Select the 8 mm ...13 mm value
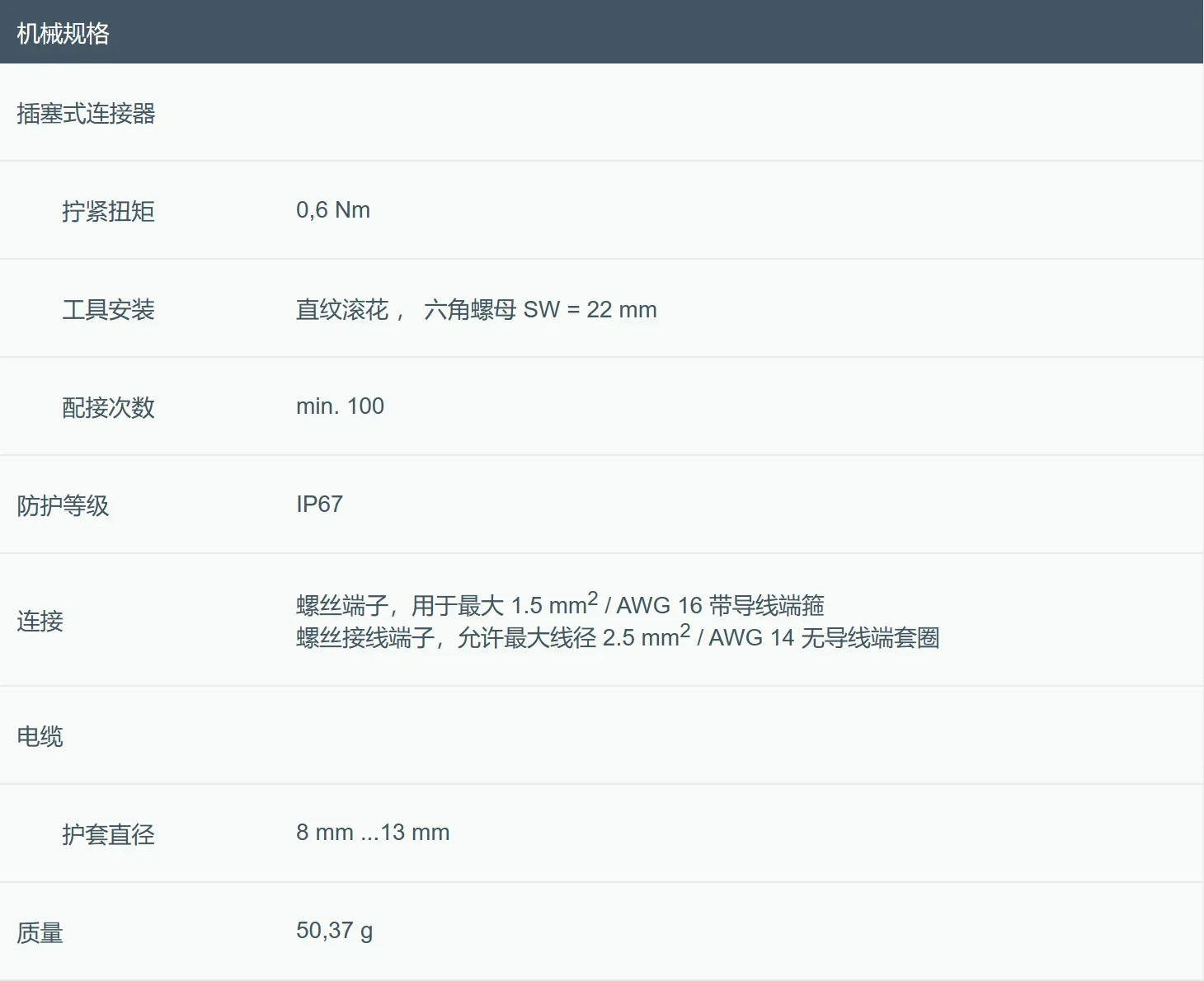Viewport: 1204px width, 981px height. [x=373, y=833]
